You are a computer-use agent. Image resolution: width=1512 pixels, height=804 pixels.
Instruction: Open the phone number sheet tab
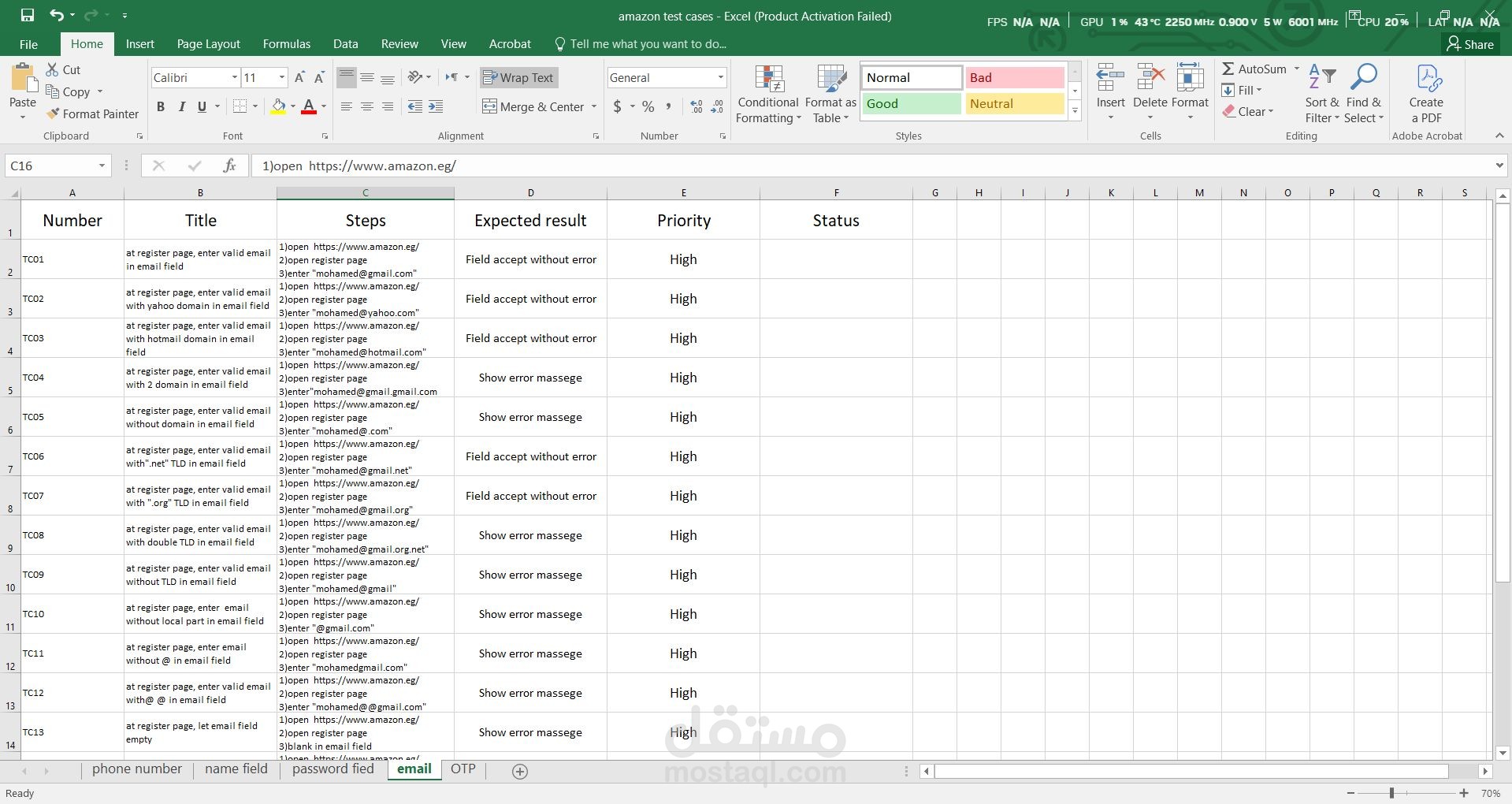point(136,769)
